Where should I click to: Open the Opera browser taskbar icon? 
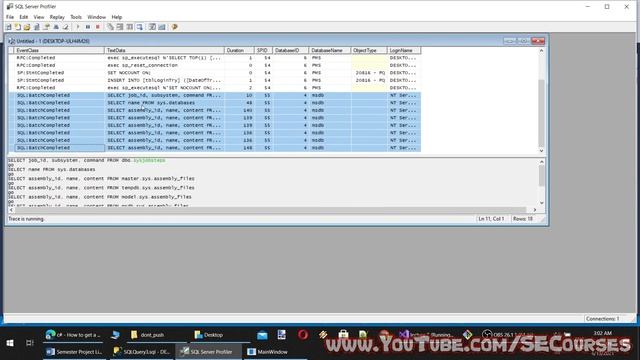pyautogui.click(x=302, y=335)
